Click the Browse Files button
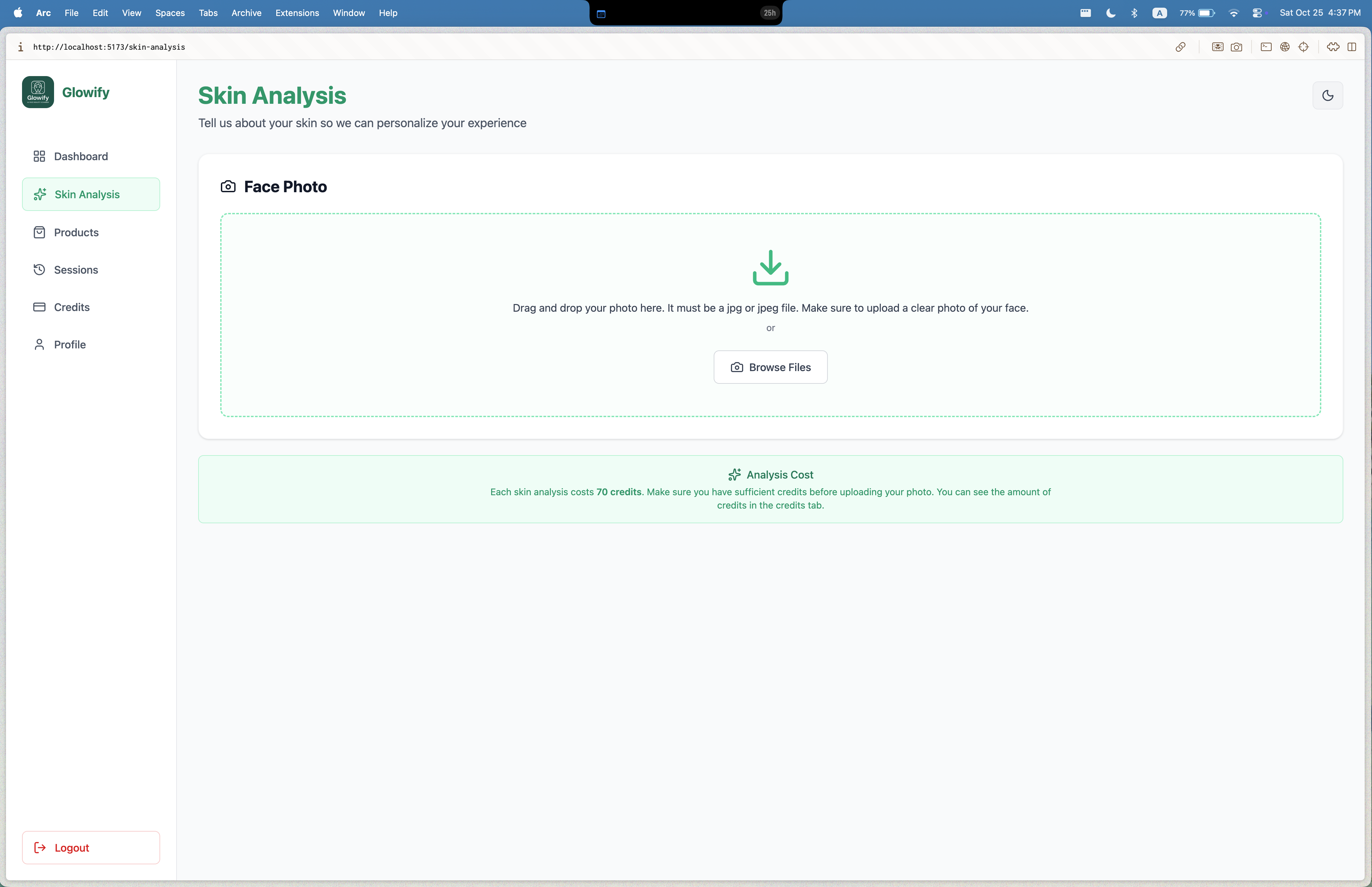Screen dimensions: 1372x887 pyautogui.click(x=770, y=367)
